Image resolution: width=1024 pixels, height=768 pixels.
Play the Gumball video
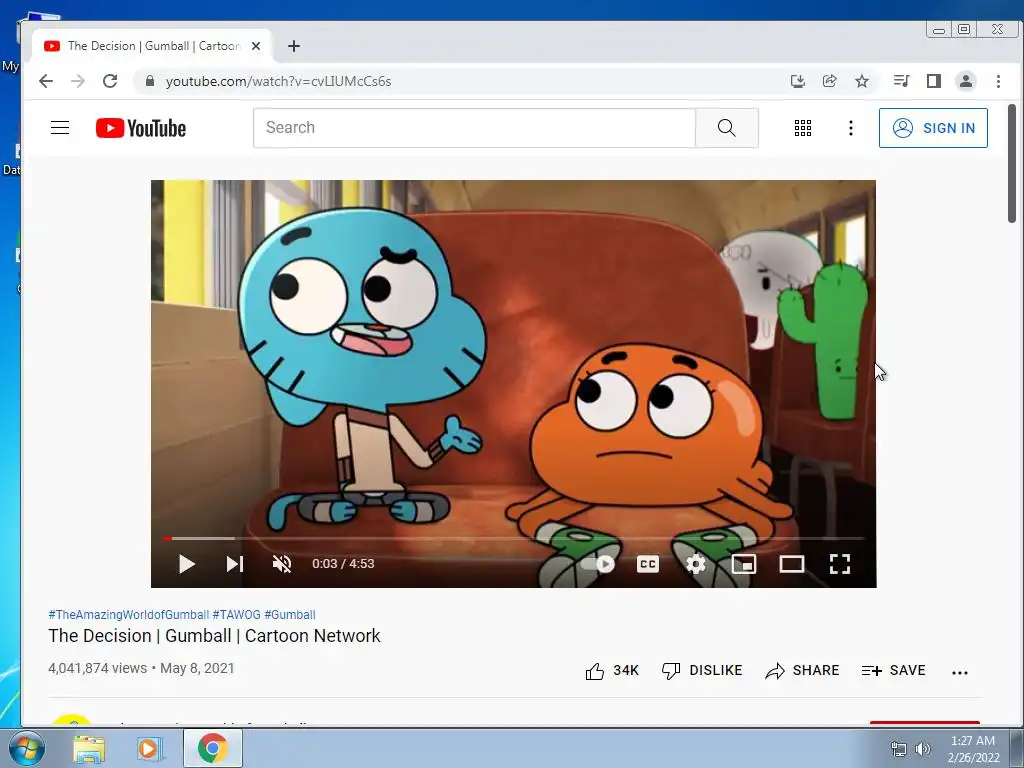coord(187,564)
